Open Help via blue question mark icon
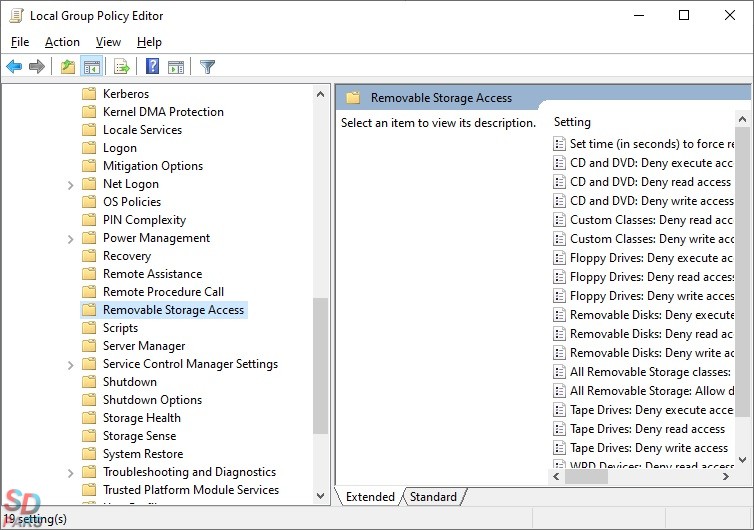The image size is (754, 530). [x=152, y=67]
